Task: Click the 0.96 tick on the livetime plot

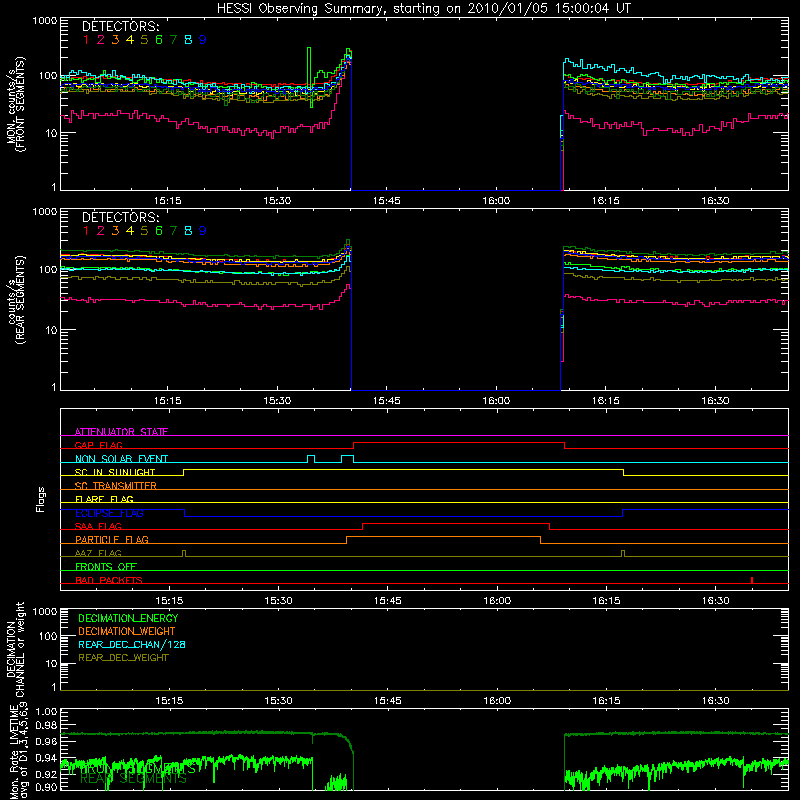Action: pyautogui.click(x=46, y=741)
